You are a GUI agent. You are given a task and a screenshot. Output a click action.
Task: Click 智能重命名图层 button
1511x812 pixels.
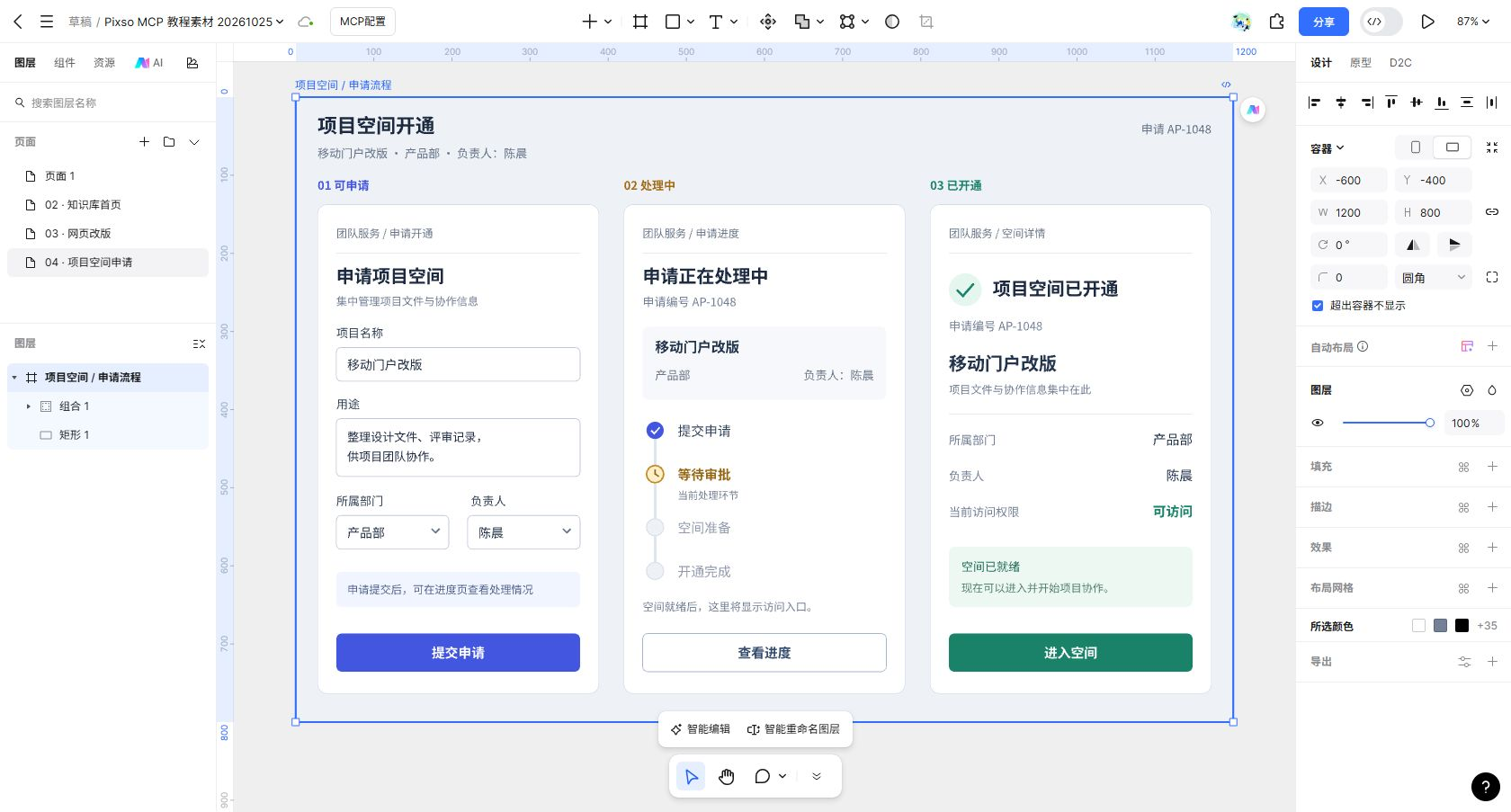793,729
